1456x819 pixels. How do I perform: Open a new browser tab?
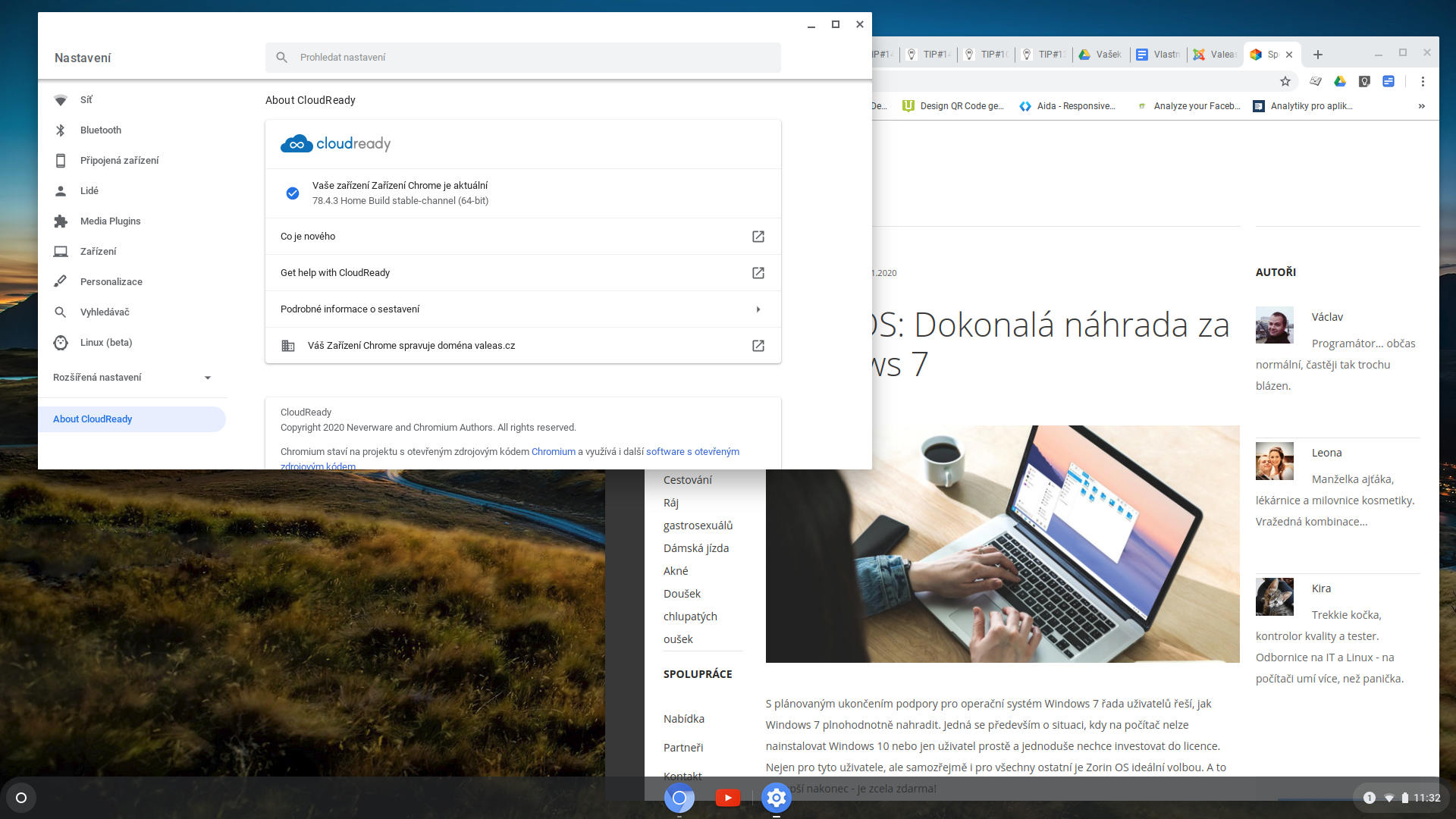[x=1318, y=55]
